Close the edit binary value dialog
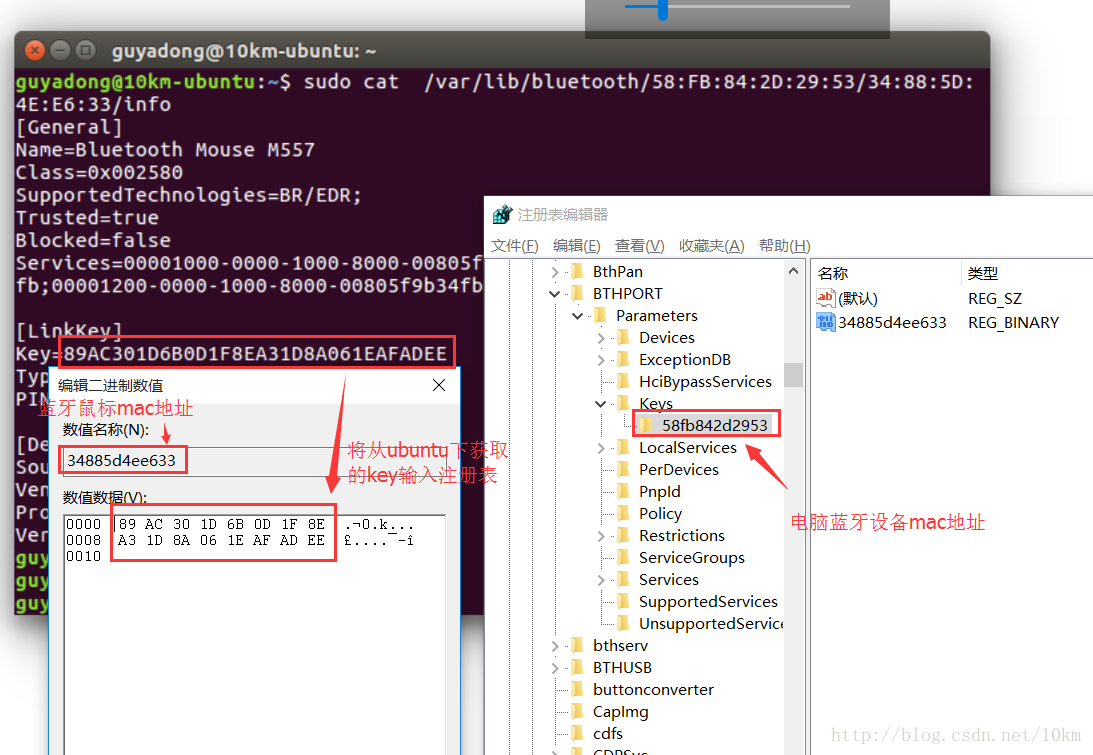Screen dimensions: 1093x755 click(439, 385)
